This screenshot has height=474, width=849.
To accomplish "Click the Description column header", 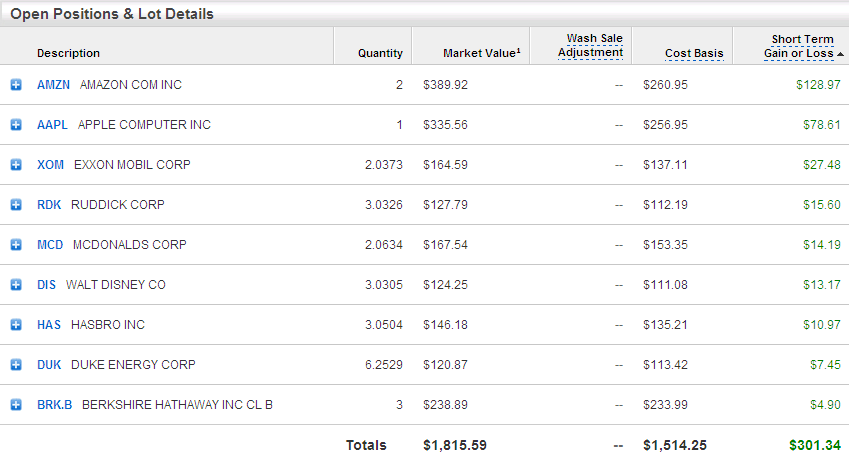I will pyautogui.click(x=68, y=53).
